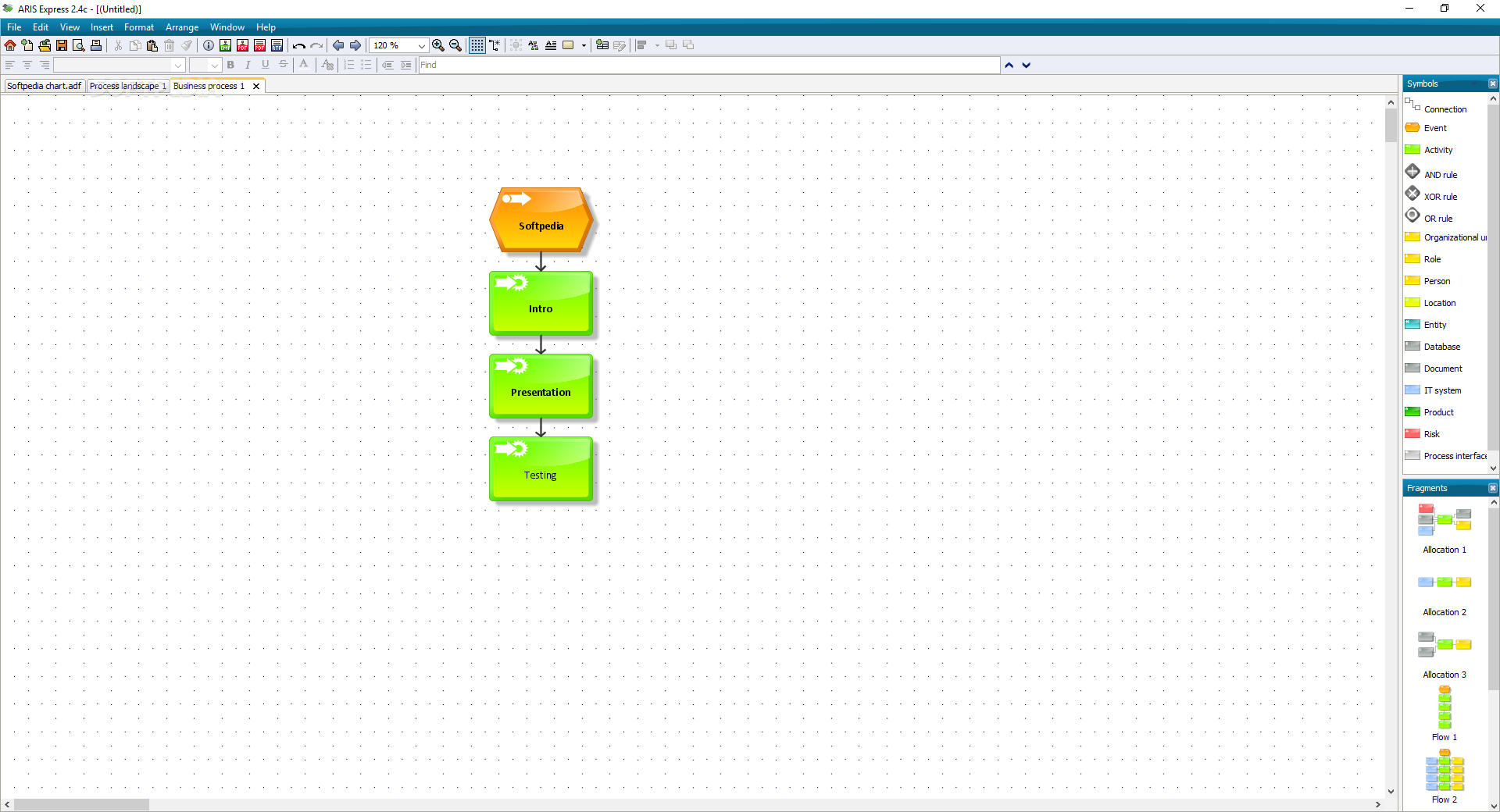
Task: Paste from clipboard using the Paste icon
Action: coord(152,45)
